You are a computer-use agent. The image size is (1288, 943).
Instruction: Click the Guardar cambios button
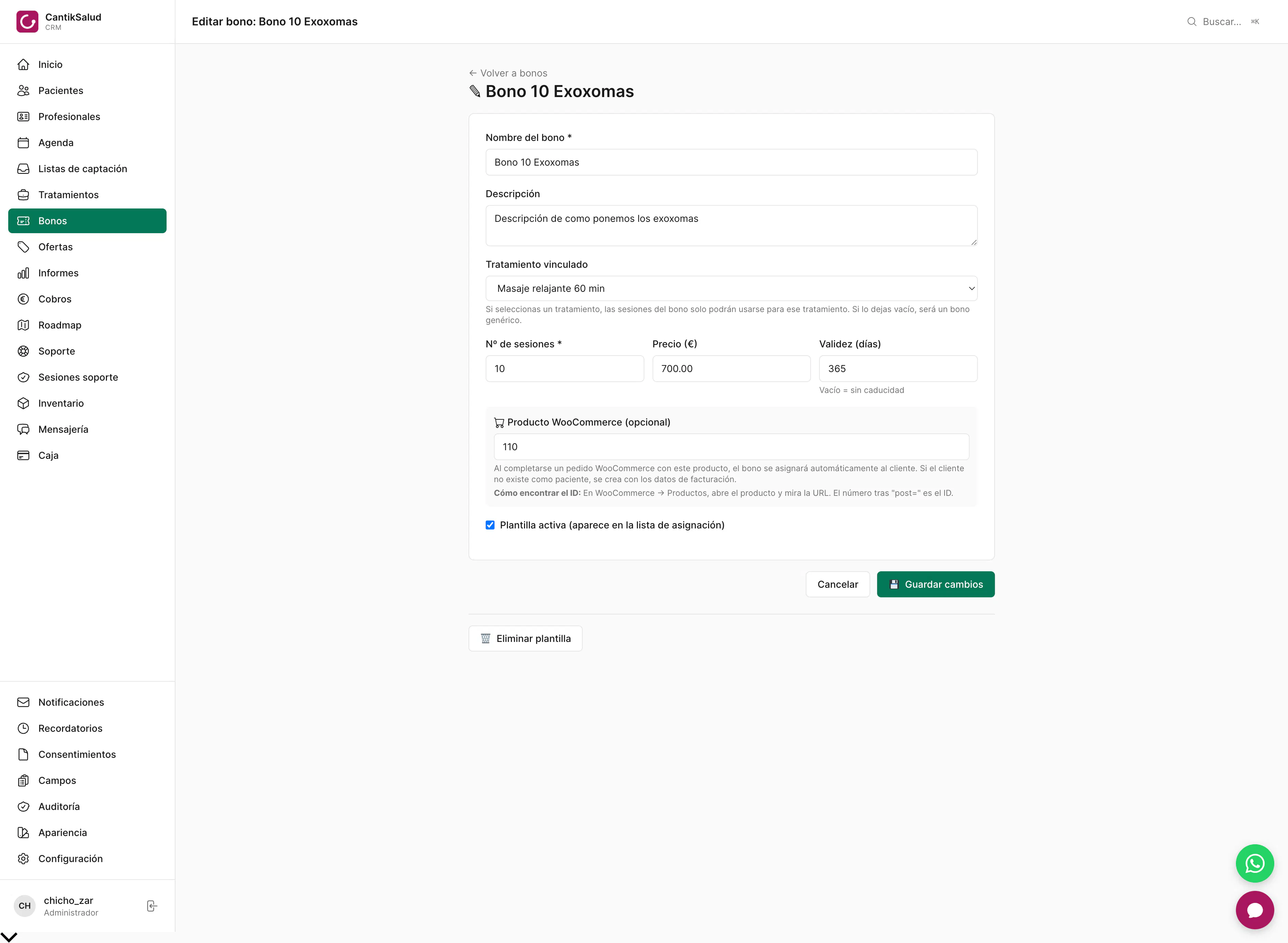point(935,584)
